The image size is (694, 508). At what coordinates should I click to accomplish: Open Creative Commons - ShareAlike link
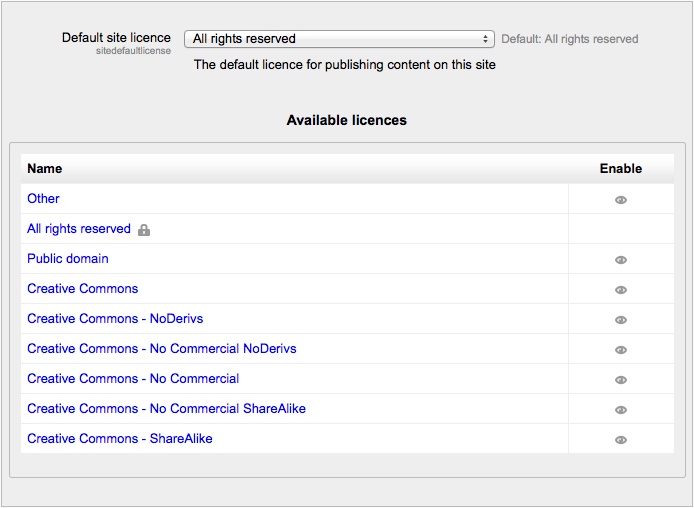[x=120, y=439]
